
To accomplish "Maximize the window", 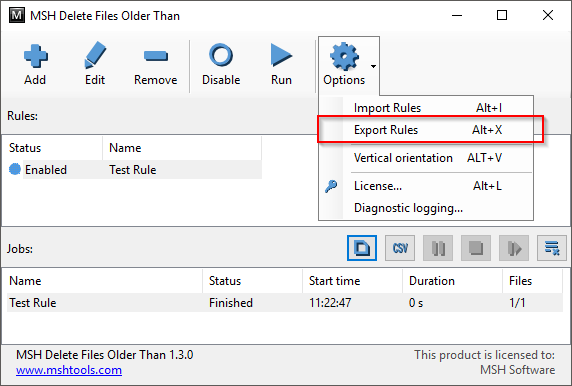I will 502,15.
